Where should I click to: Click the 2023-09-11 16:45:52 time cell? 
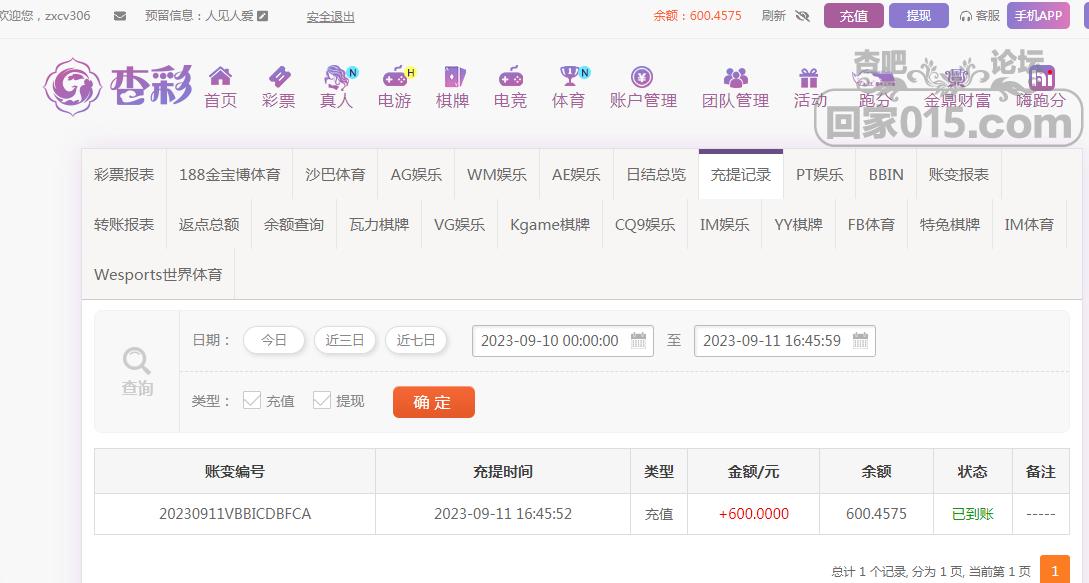click(503, 514)
